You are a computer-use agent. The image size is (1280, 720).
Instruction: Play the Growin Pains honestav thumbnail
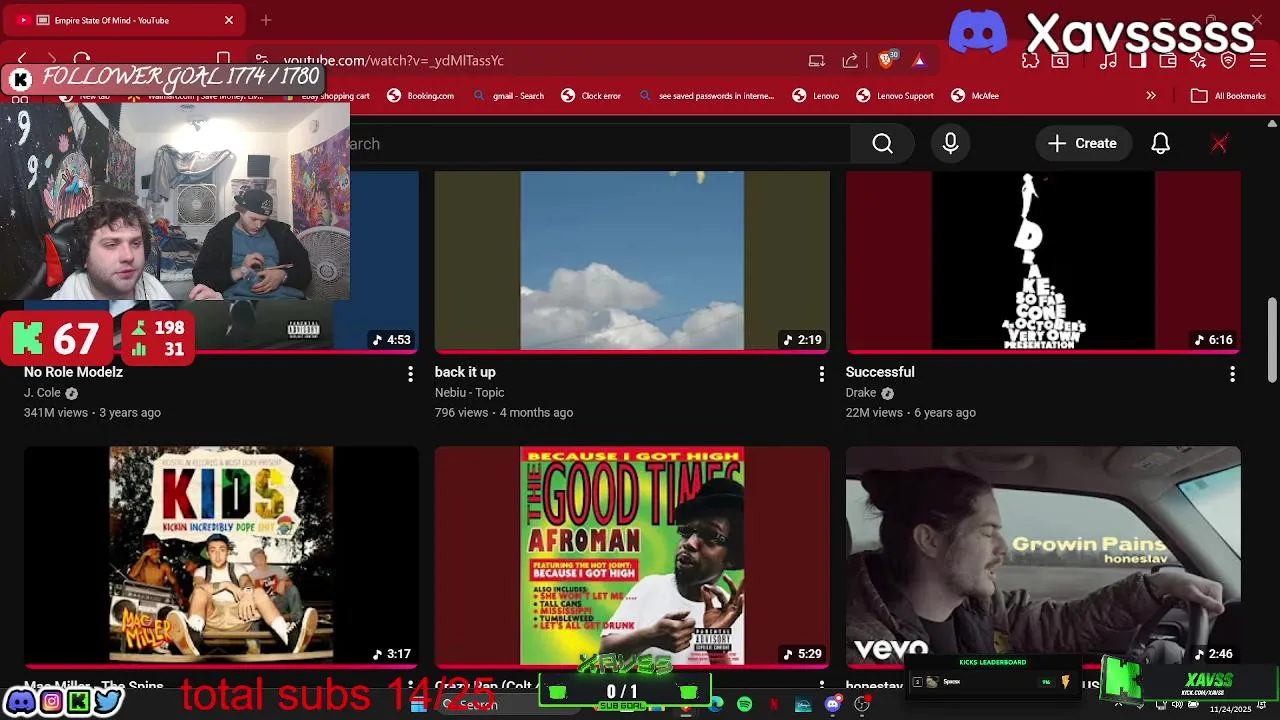[x=1043, y=556]
